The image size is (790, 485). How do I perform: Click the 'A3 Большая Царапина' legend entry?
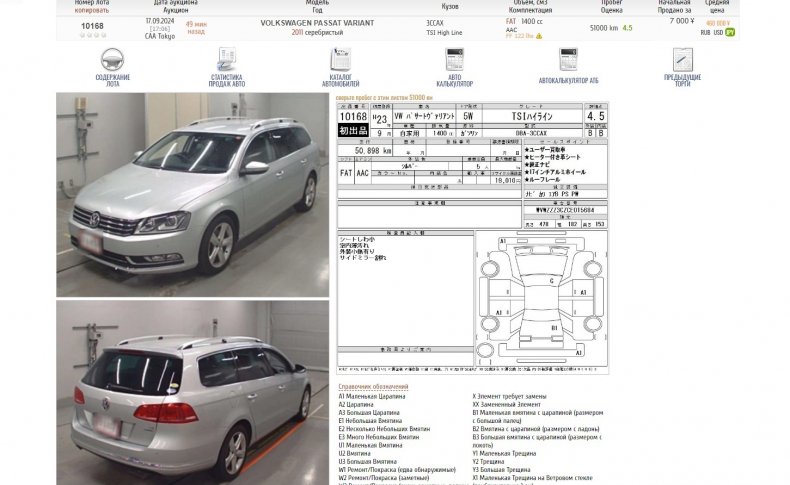coord(369,412)
